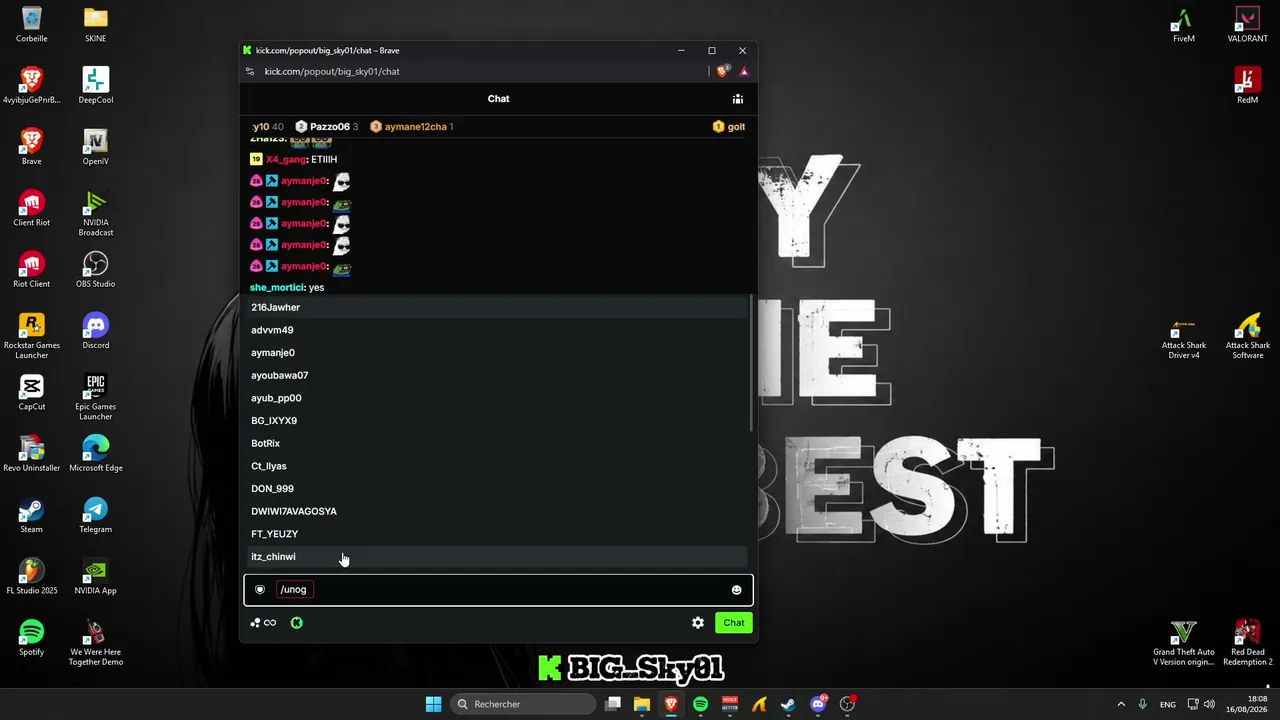Viewport: 1280px width, 720px height.
Task: Select the Grand Theft Auto V desktop icon
Action: (x=1184, y=643)
